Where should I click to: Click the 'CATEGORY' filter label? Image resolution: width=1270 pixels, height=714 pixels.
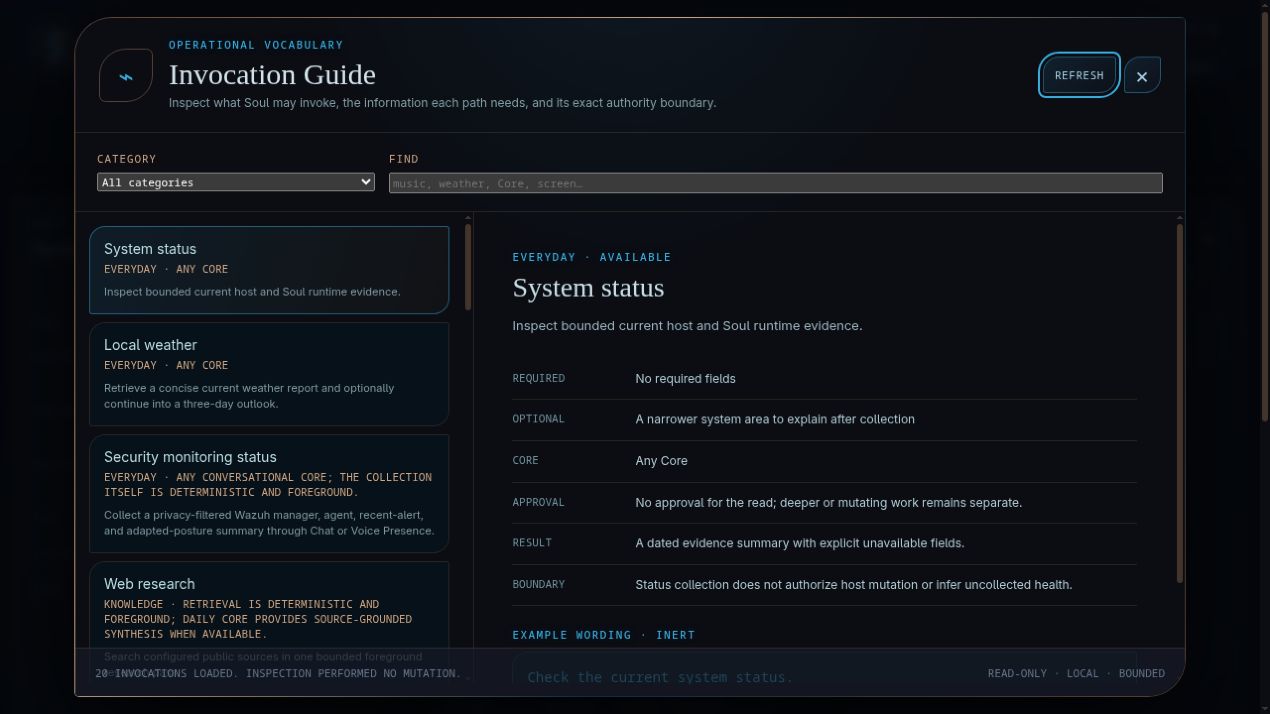pyautogui.click(x=127, y=159)
